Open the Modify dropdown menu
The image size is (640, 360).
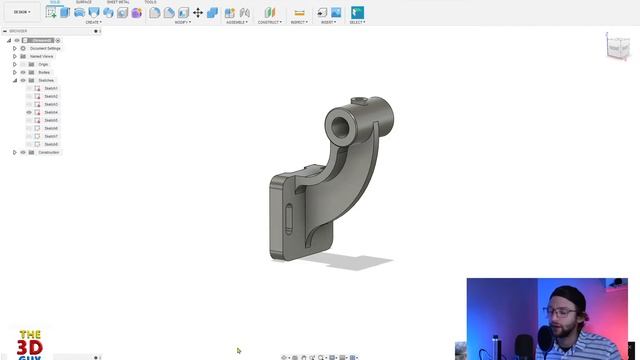(183, 22)
